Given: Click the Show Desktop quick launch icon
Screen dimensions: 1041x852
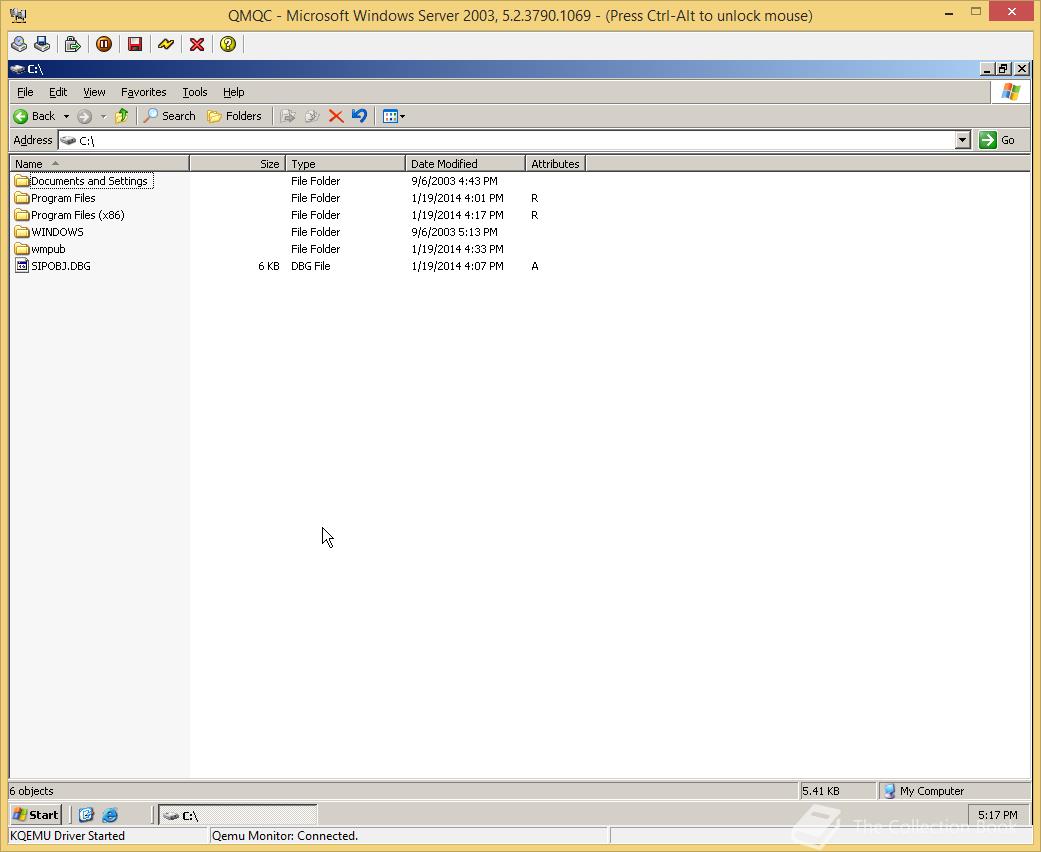Looking at the screenshot, I should pos(86,815).
